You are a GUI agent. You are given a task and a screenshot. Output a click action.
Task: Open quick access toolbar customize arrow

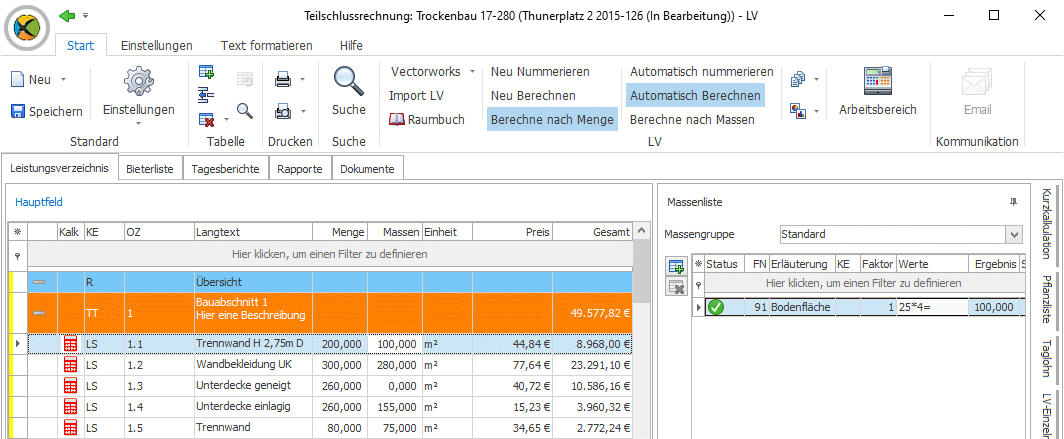tap(86, 15)
